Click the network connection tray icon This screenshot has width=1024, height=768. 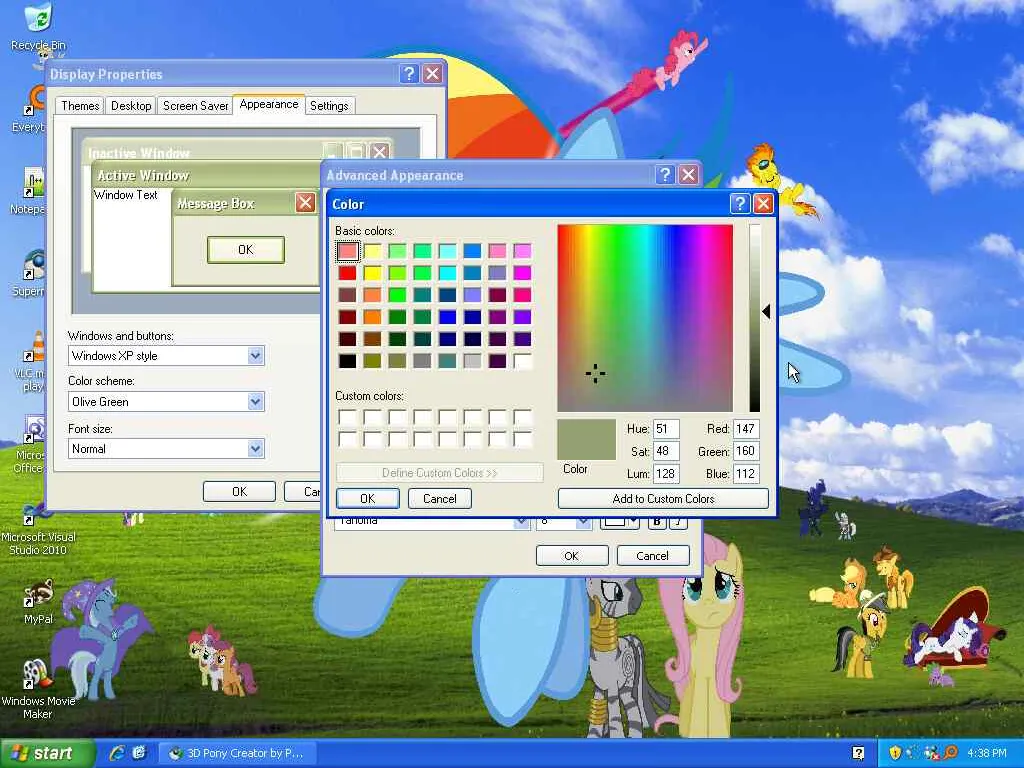coord(931,753)
